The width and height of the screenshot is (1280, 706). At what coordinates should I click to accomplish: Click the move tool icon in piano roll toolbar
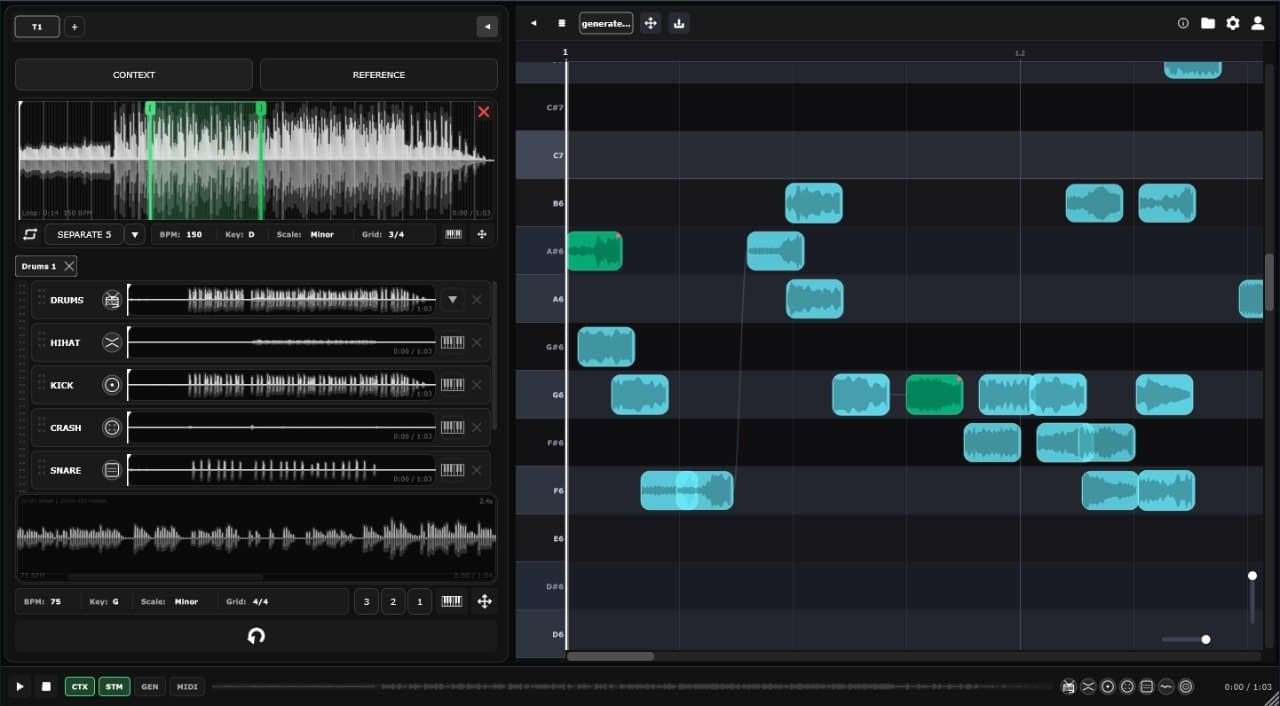[651, 23]
